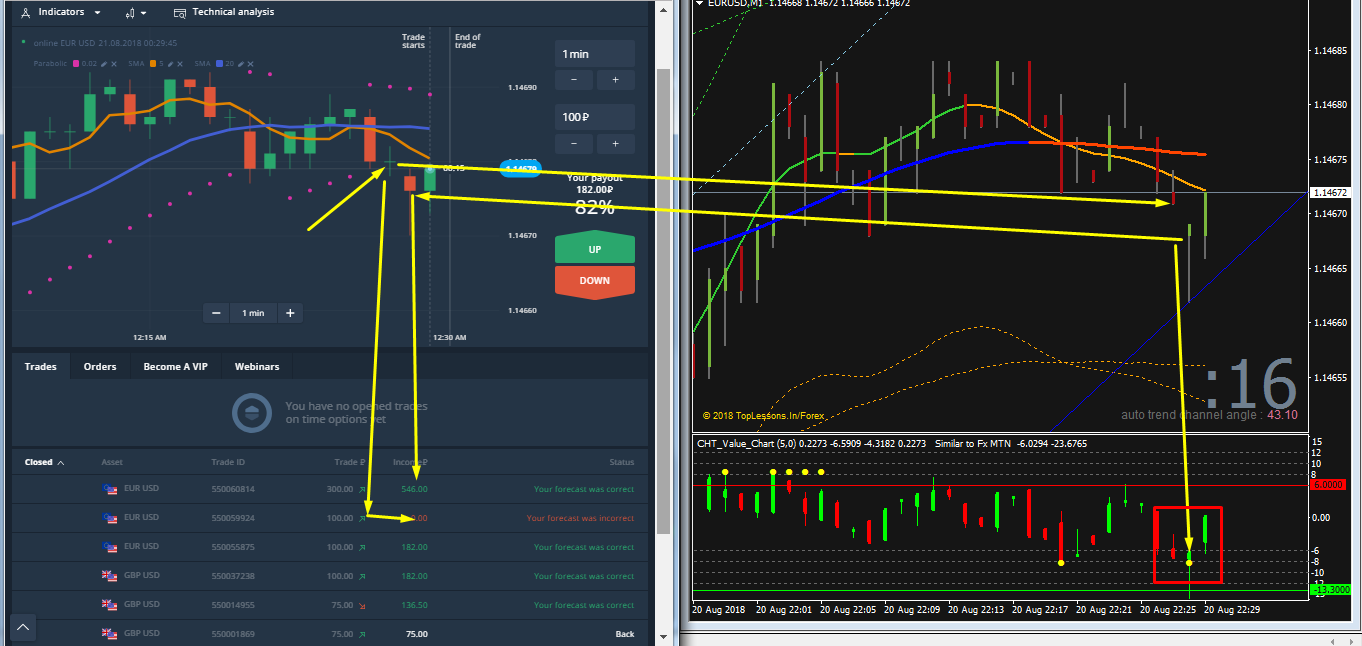This screenshot has width=1362, height=646.
Task: Zoom in chart timeframe with plus
Action: pyautogui.click(x=290, y=313)
